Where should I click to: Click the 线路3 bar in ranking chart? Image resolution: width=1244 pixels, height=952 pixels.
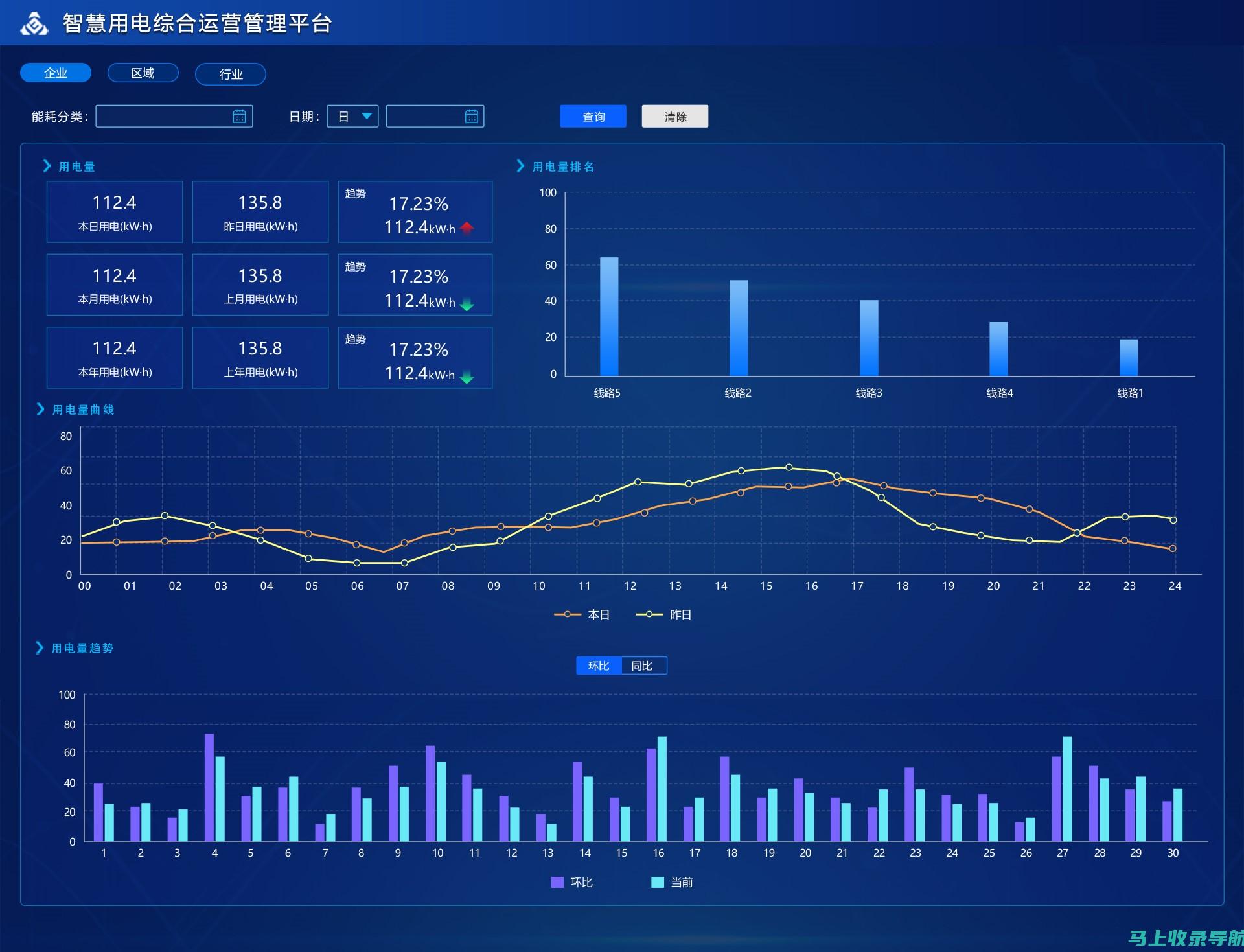[x=869, y=338]
